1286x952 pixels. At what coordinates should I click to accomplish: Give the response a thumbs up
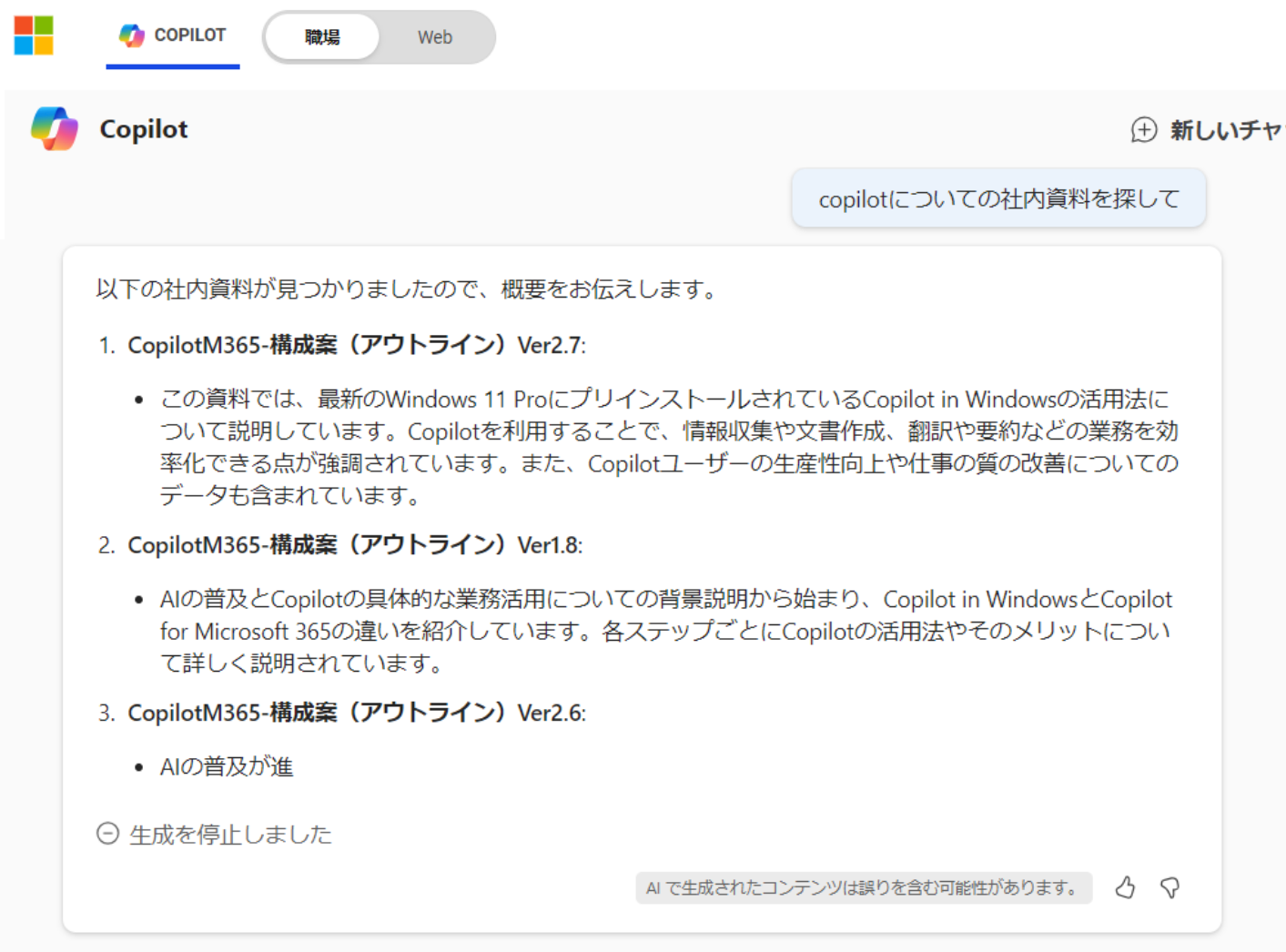tap(1125, 887)
